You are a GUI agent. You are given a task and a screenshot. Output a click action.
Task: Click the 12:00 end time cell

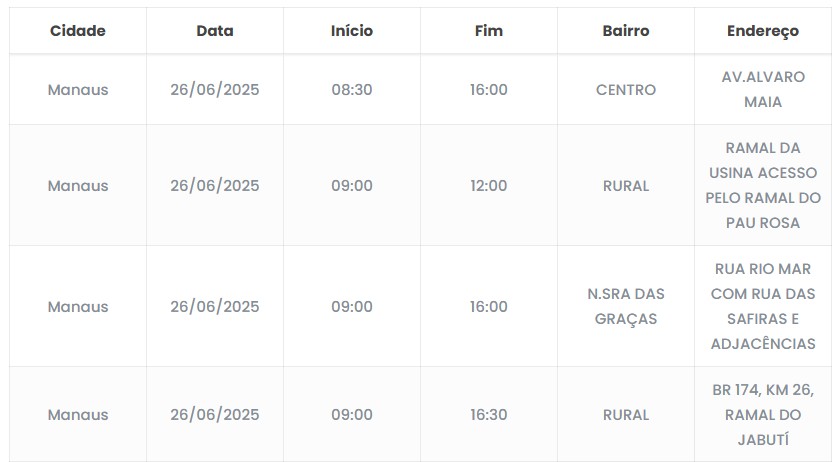(x=488, y=186)
